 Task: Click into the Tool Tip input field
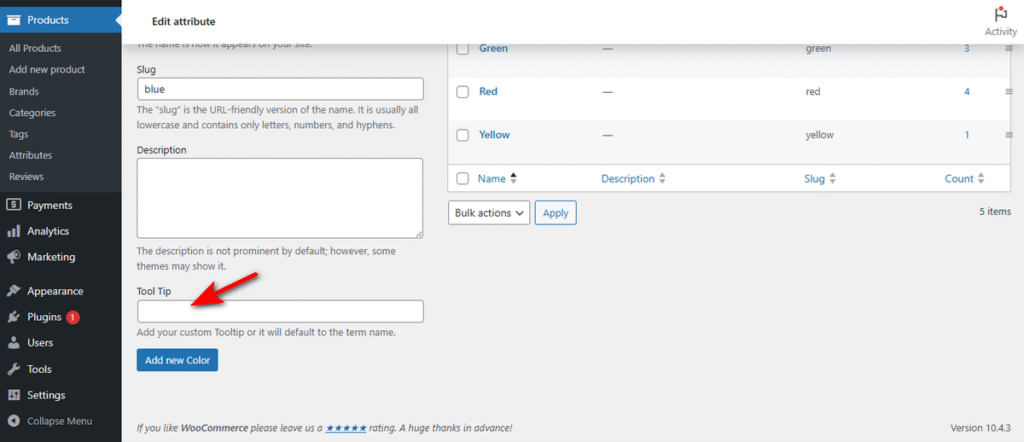point(280,311)
